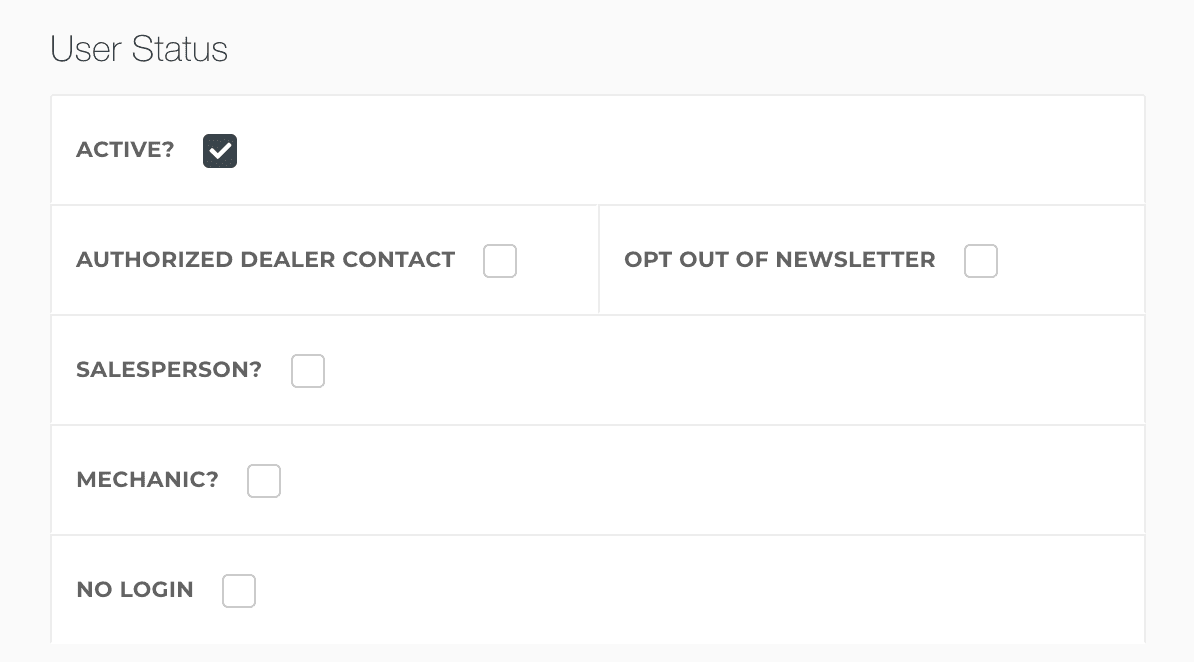1194x662 pixels.
Task: Uncheck the Active? checkbox
Action: 220,151
